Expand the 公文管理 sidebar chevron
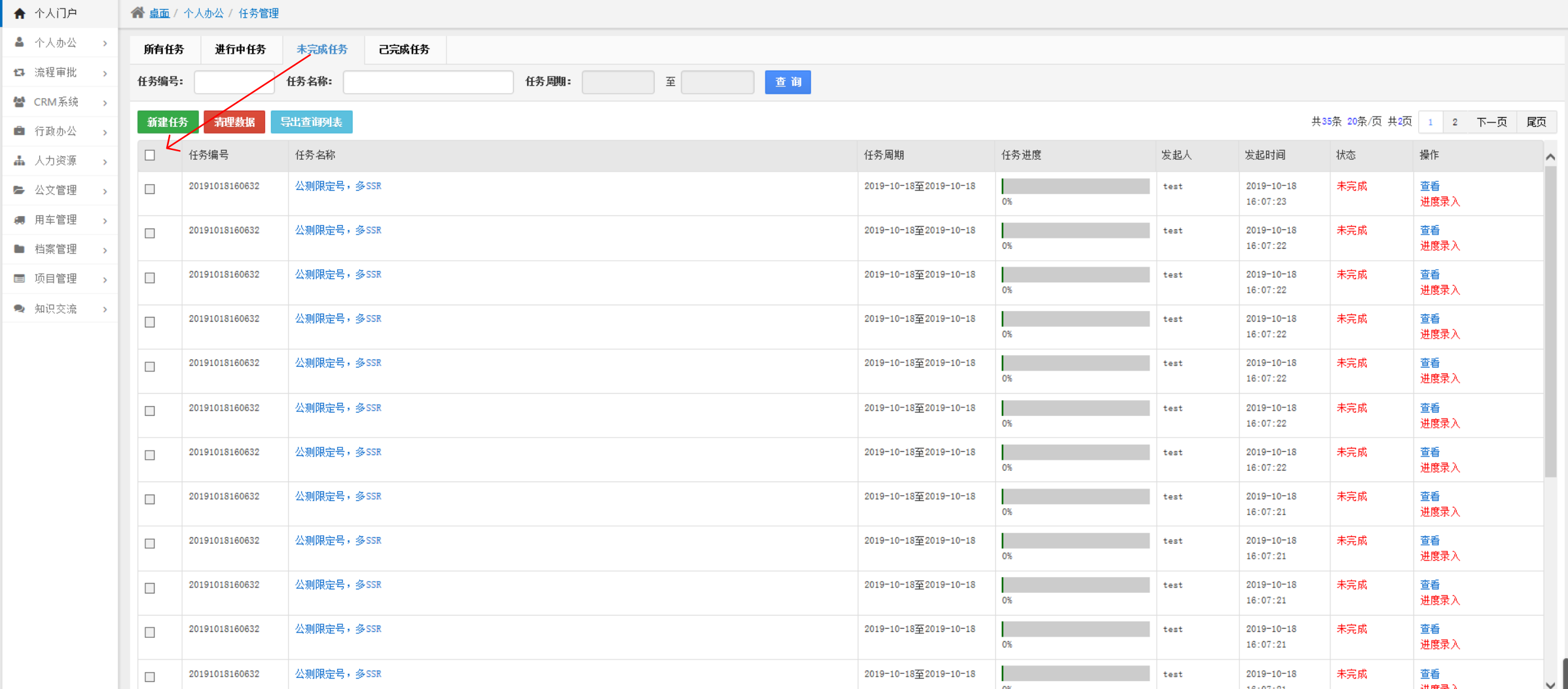1568x689 pixels. coord(105,191)
